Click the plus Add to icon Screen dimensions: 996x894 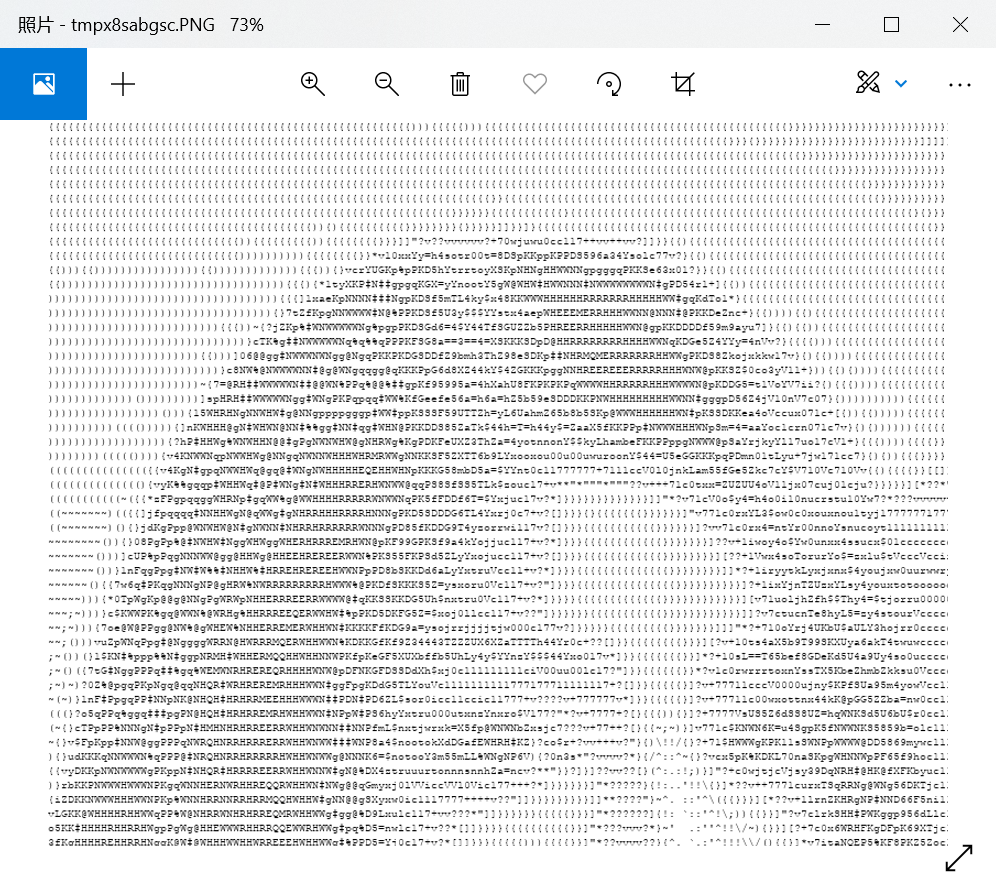(123, 84)
